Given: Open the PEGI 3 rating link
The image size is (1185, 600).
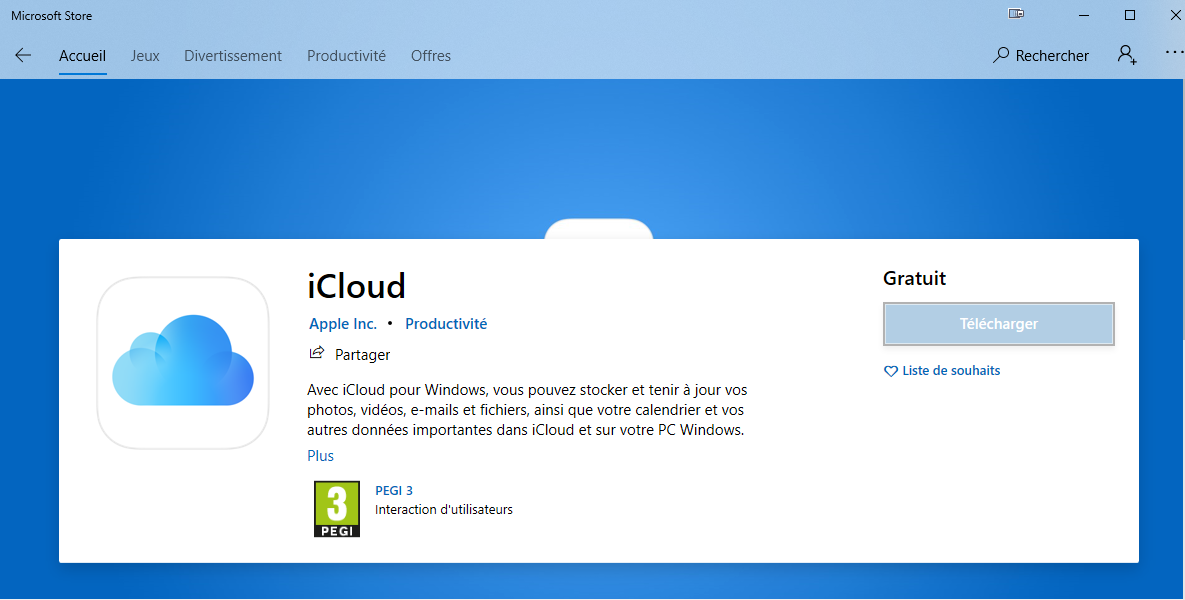Looking at the screenshot, I should tap(394, 490).
